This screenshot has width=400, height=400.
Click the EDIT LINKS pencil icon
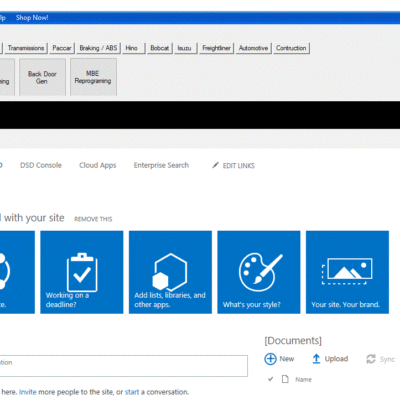tap(215, 165)
